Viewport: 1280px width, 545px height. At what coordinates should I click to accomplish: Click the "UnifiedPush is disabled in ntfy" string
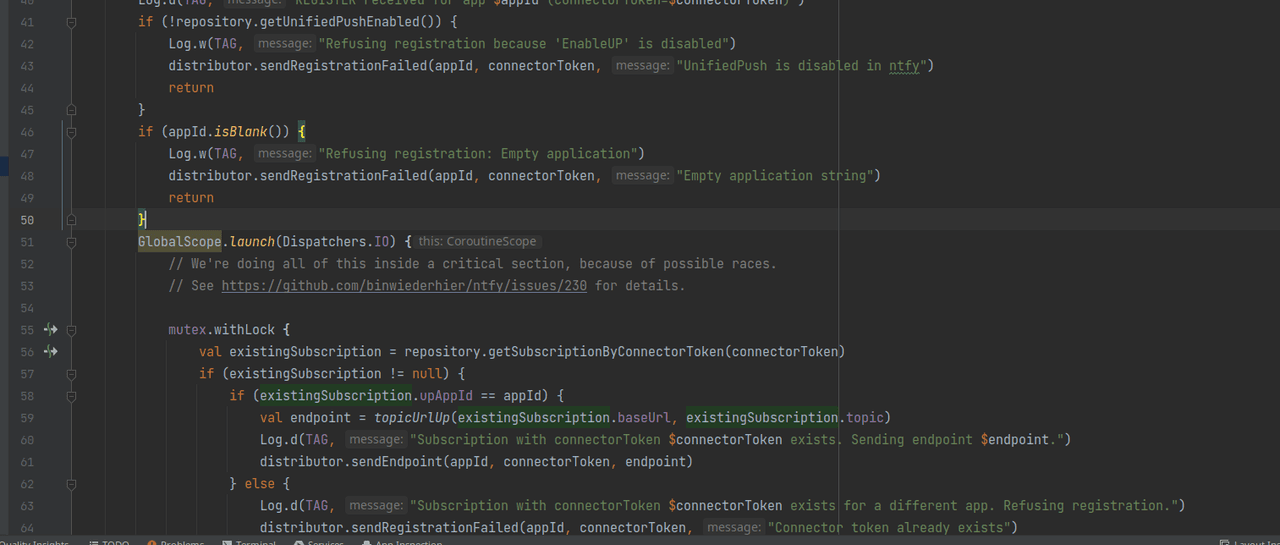point(803,65)
